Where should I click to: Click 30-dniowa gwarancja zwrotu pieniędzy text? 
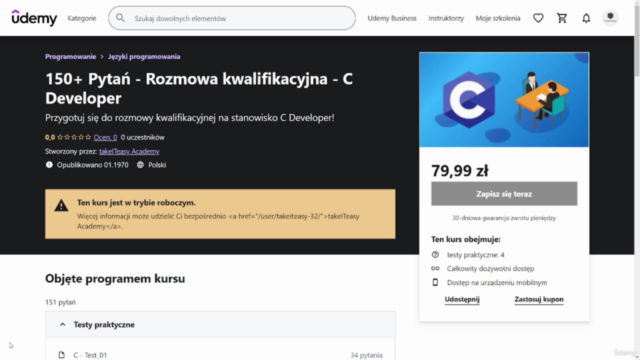click(x=504, y=218)
